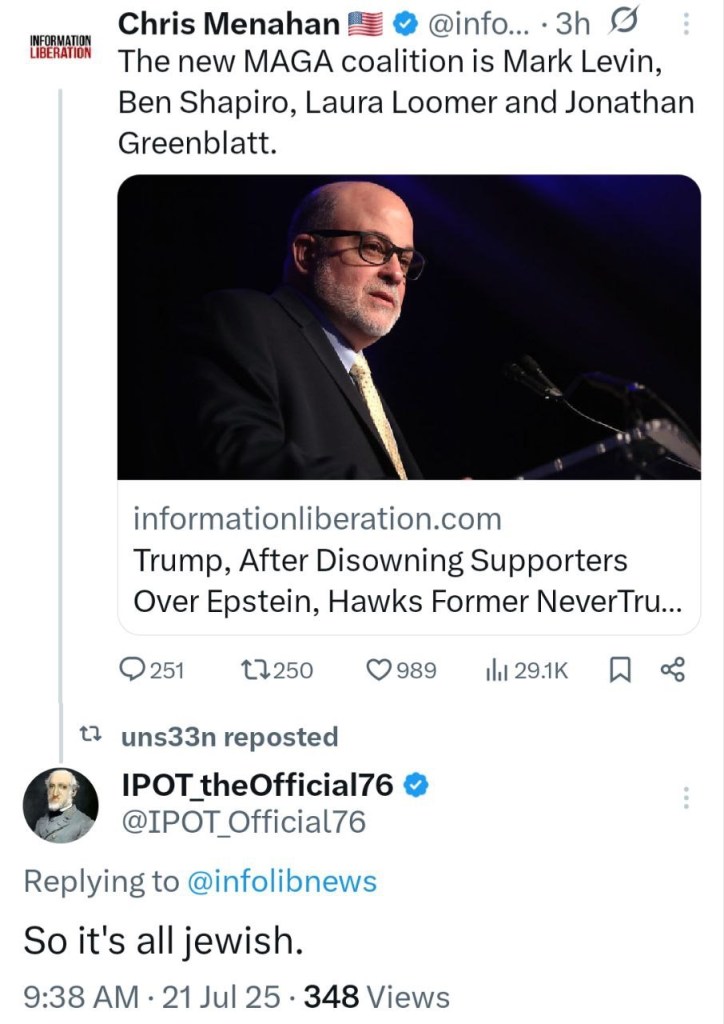The width and height of the screenshot is (724, 1024).
Task: Like the tweet with 989 likes
Action: (x=381, y=670)
